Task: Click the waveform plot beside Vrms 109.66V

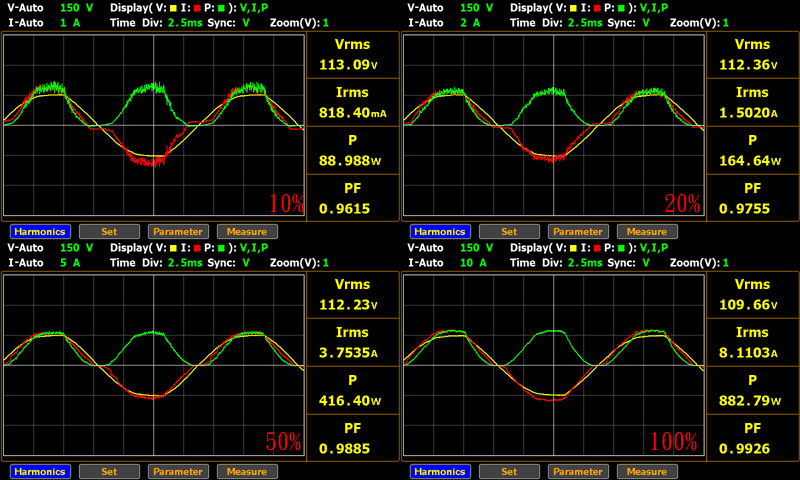Action: tap(554, 365)
